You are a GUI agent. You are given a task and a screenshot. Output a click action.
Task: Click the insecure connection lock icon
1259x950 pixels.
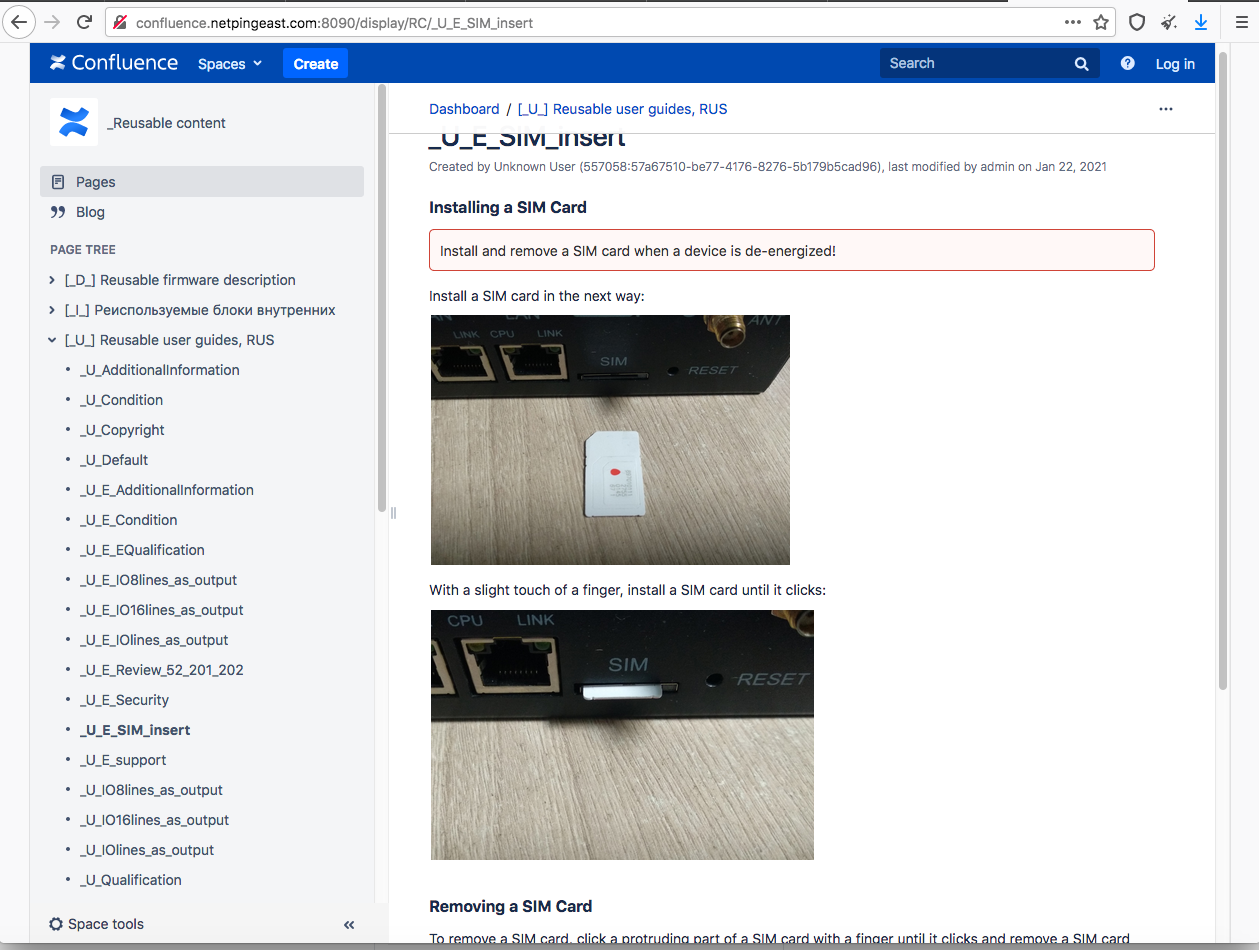pos(120,22)
